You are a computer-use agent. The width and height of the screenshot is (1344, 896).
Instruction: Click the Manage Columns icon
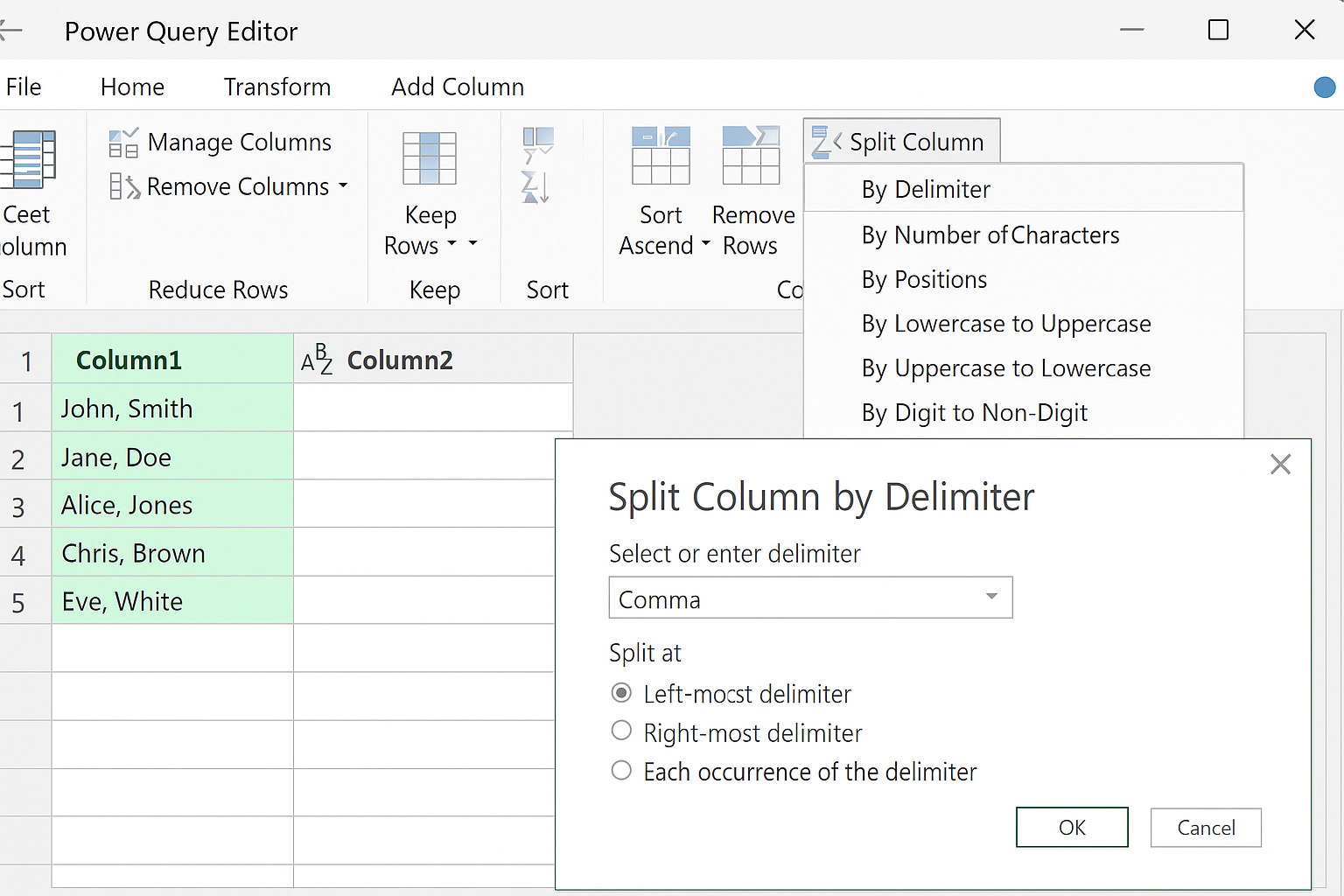point(123,143)
